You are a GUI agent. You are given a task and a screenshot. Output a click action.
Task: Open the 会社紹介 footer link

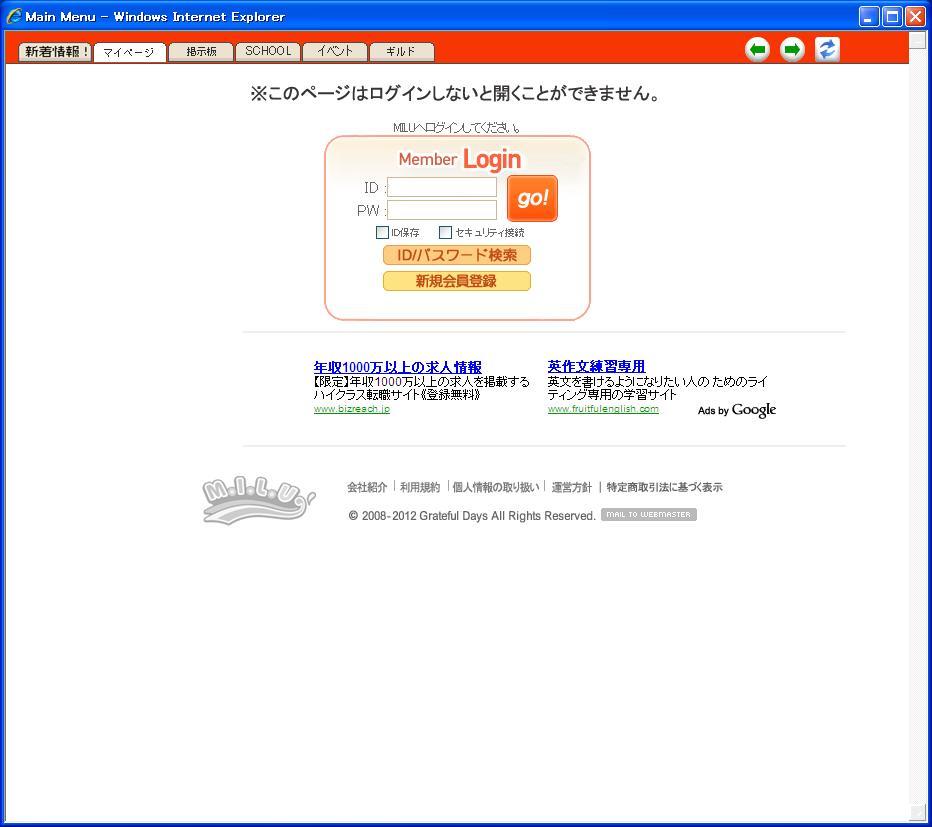(x=367, y=488)
